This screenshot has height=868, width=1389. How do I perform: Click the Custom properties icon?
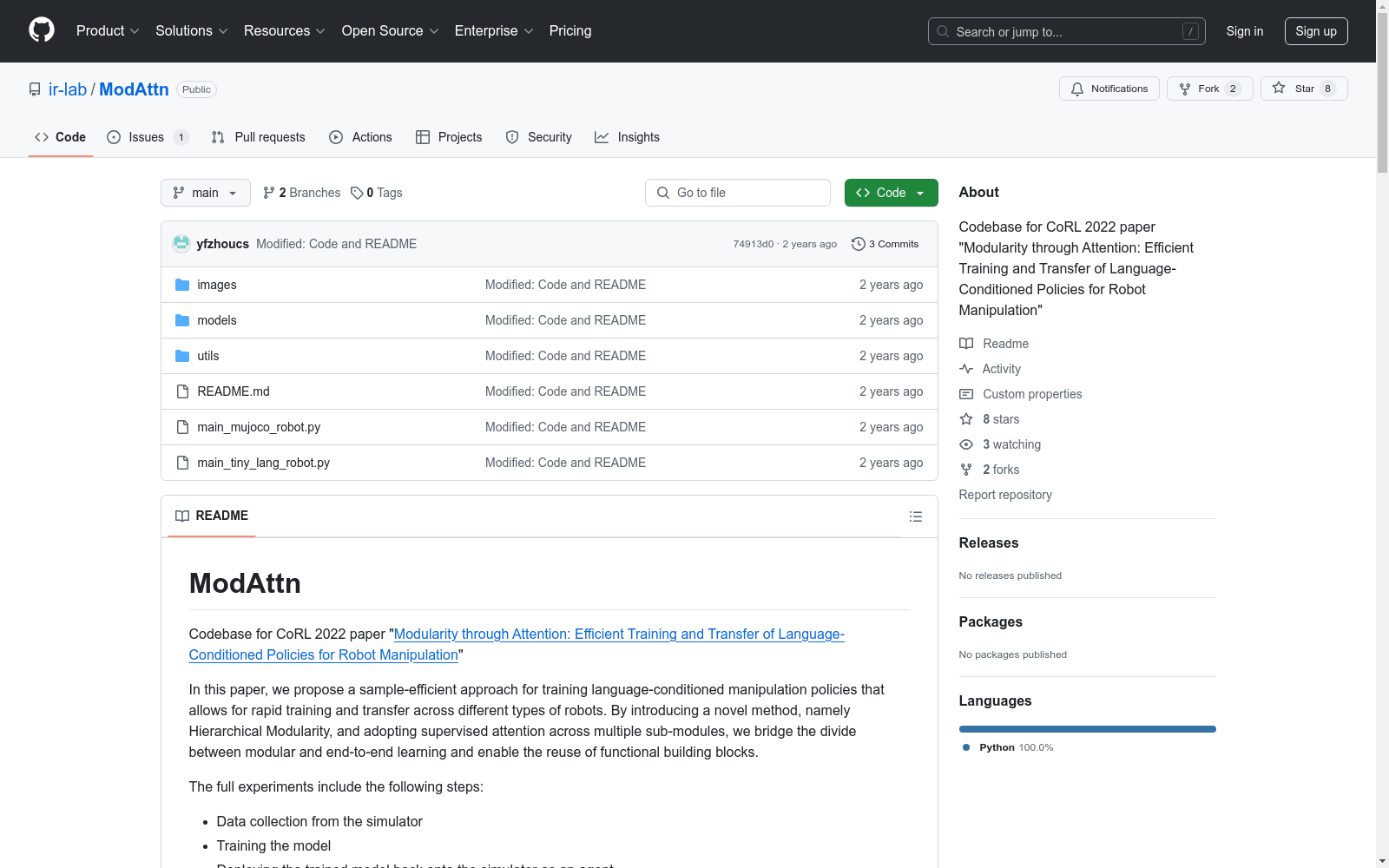coord(966,394)
